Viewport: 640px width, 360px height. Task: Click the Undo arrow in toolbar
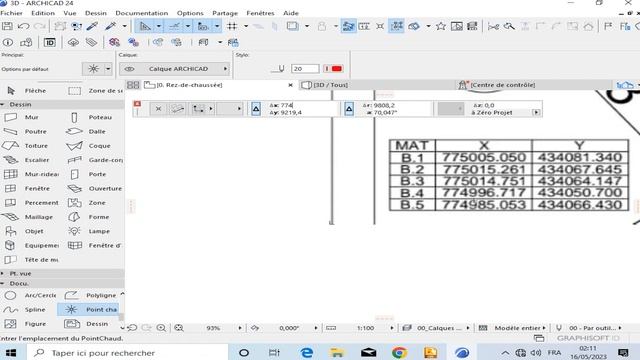point(24,27)
